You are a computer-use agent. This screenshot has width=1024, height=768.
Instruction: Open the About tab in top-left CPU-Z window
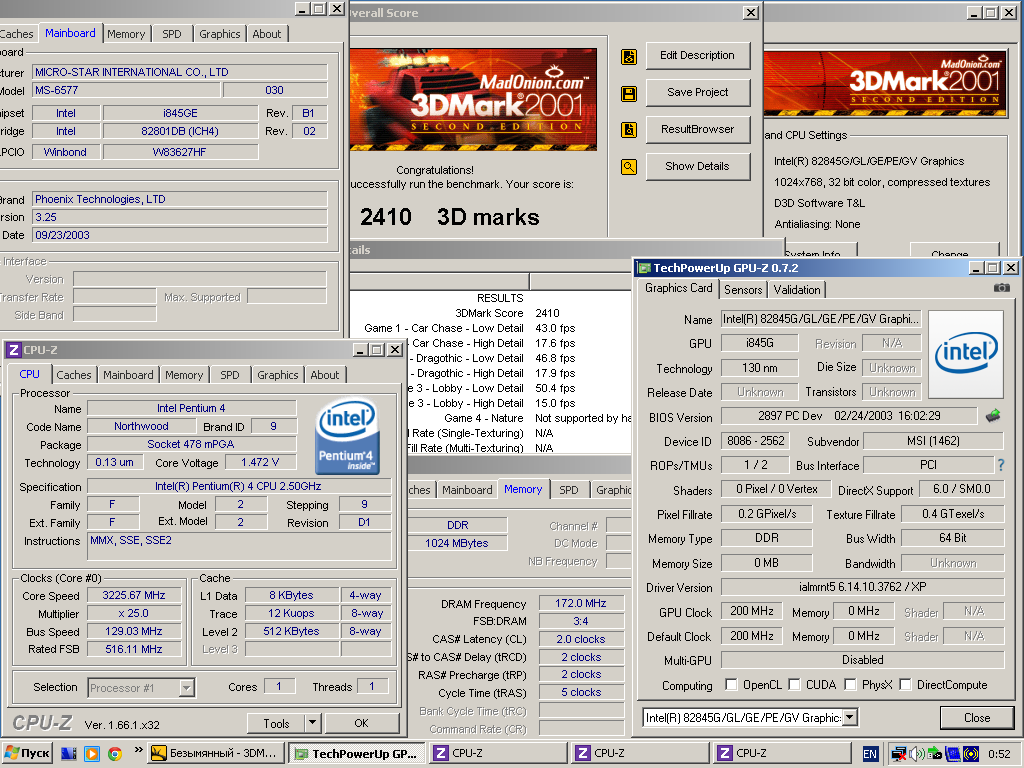tap(267, 34)
